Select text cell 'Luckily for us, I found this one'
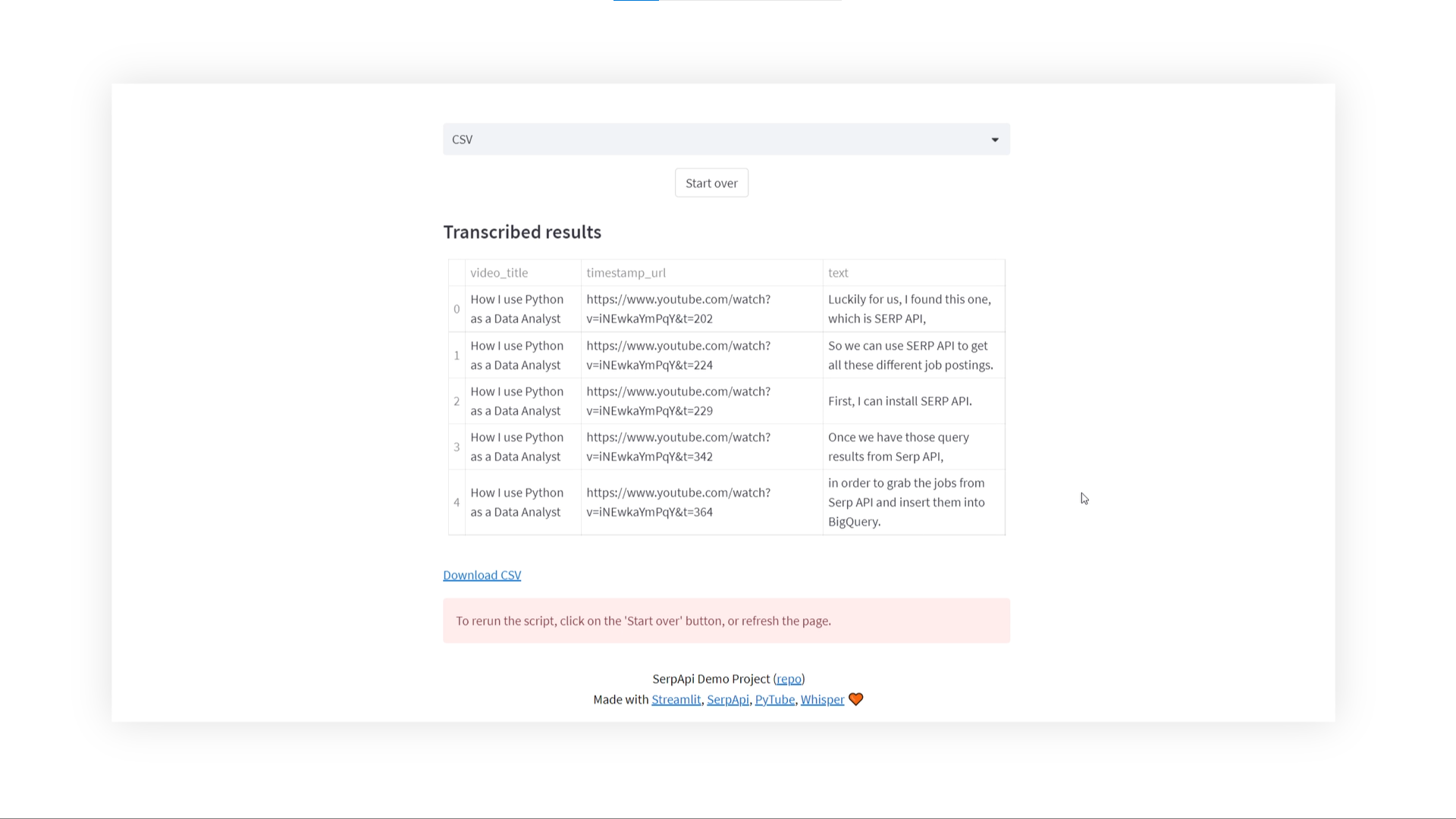 pos(914,309)
